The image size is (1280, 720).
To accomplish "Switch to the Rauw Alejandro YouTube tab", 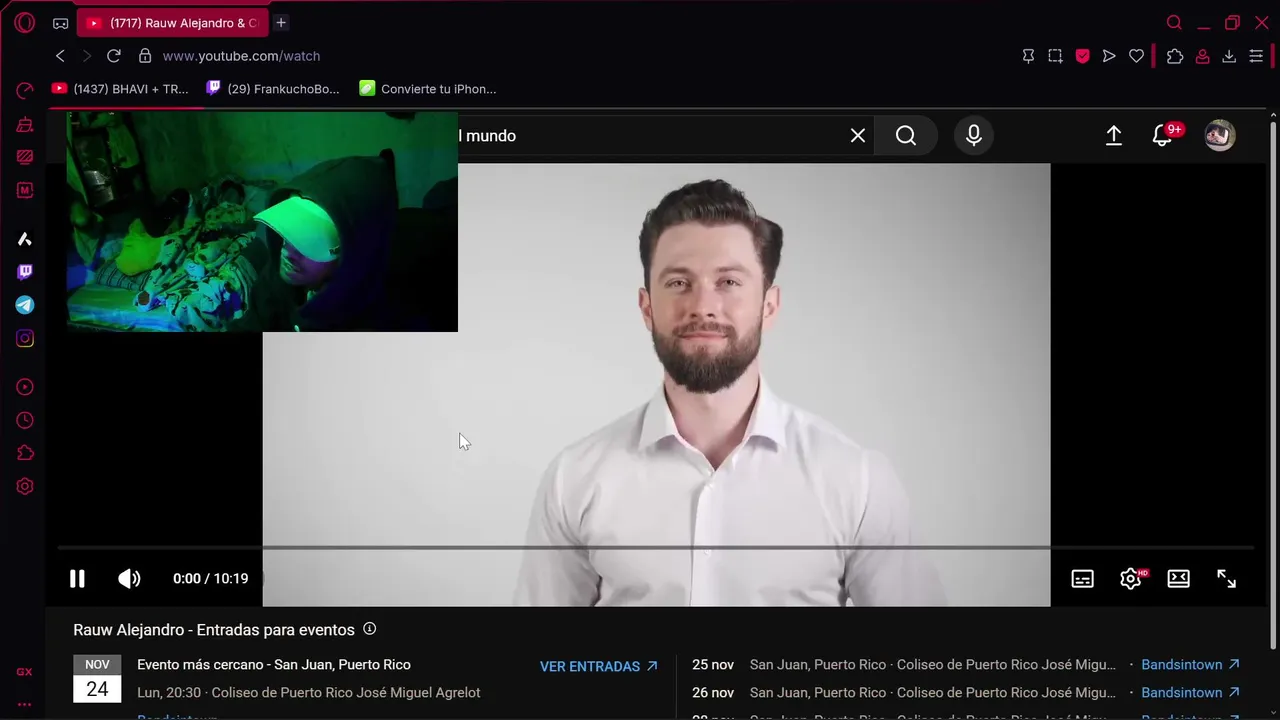I will pyautogui.click(x=174, y=23).
